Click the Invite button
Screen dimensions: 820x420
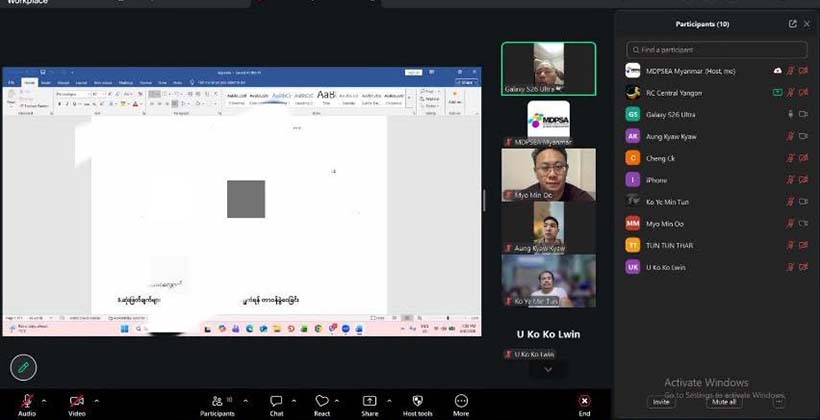661,402
